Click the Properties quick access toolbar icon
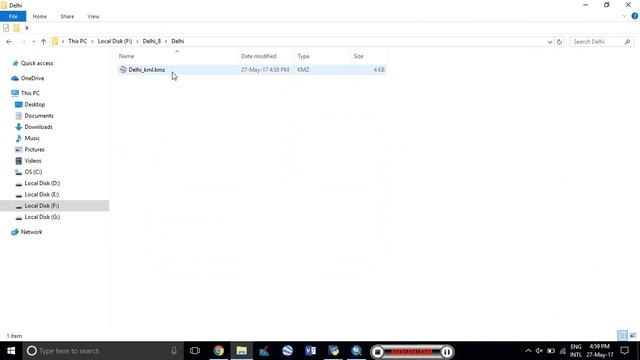640x360 pixels. [6, 28]
